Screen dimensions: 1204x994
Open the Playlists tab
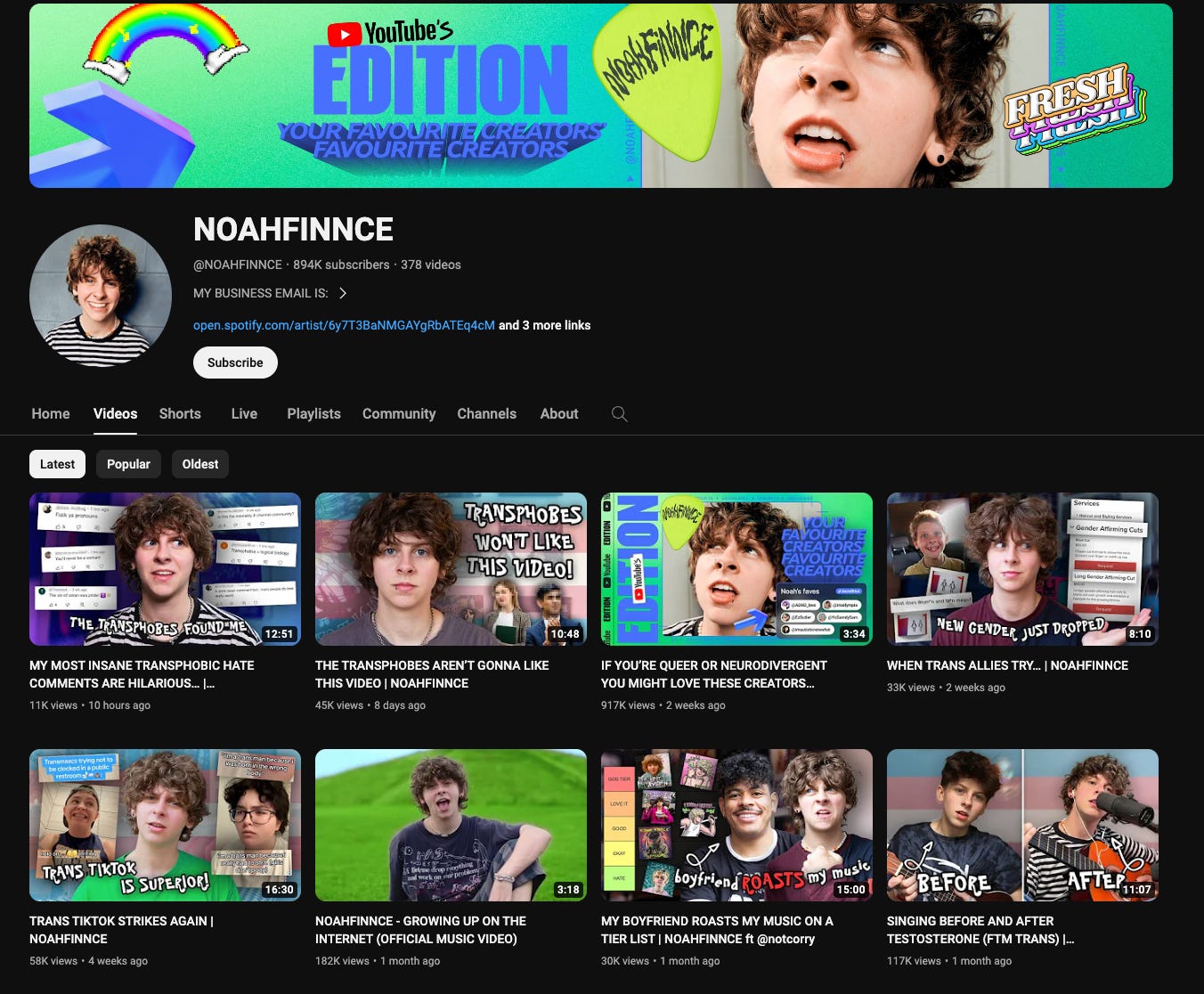313,414
